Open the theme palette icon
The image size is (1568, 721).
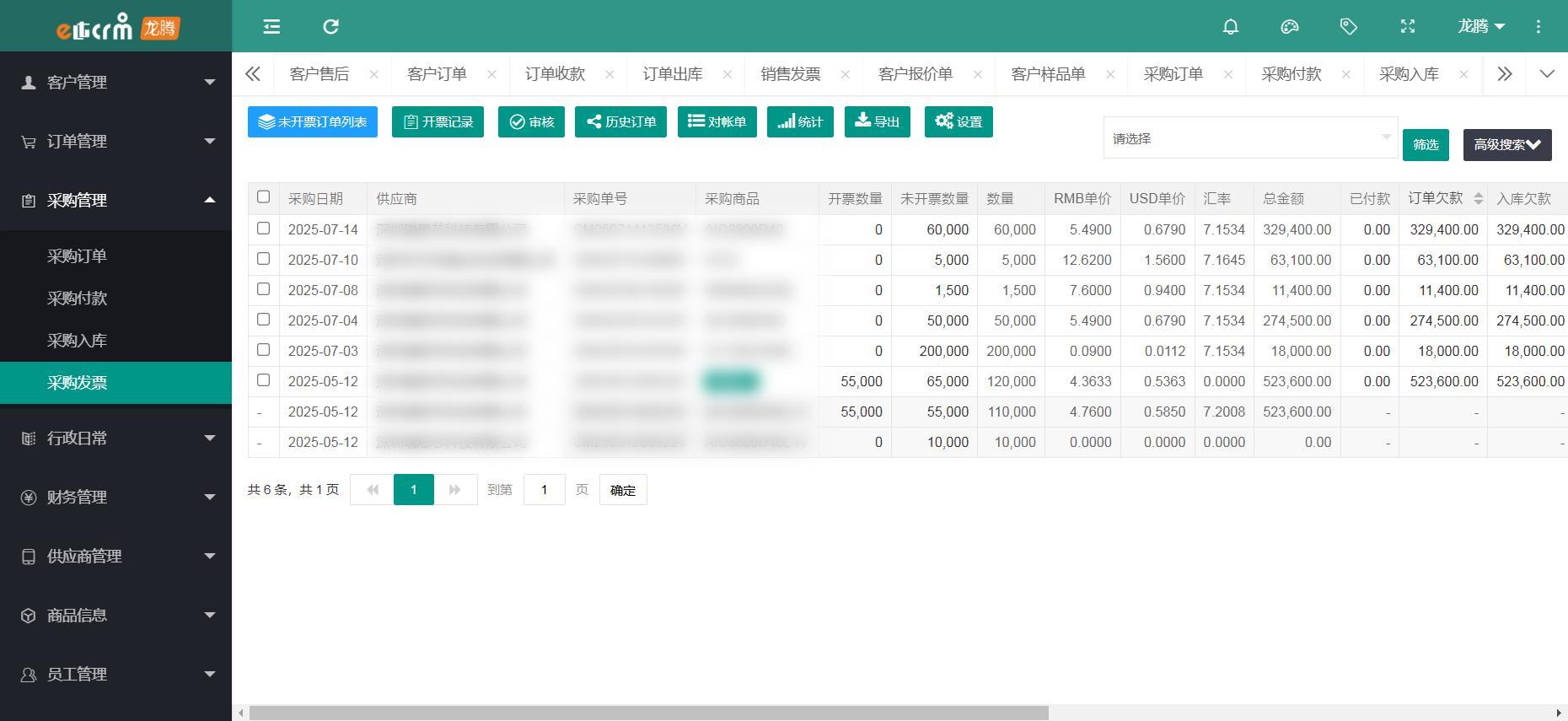1289,27
